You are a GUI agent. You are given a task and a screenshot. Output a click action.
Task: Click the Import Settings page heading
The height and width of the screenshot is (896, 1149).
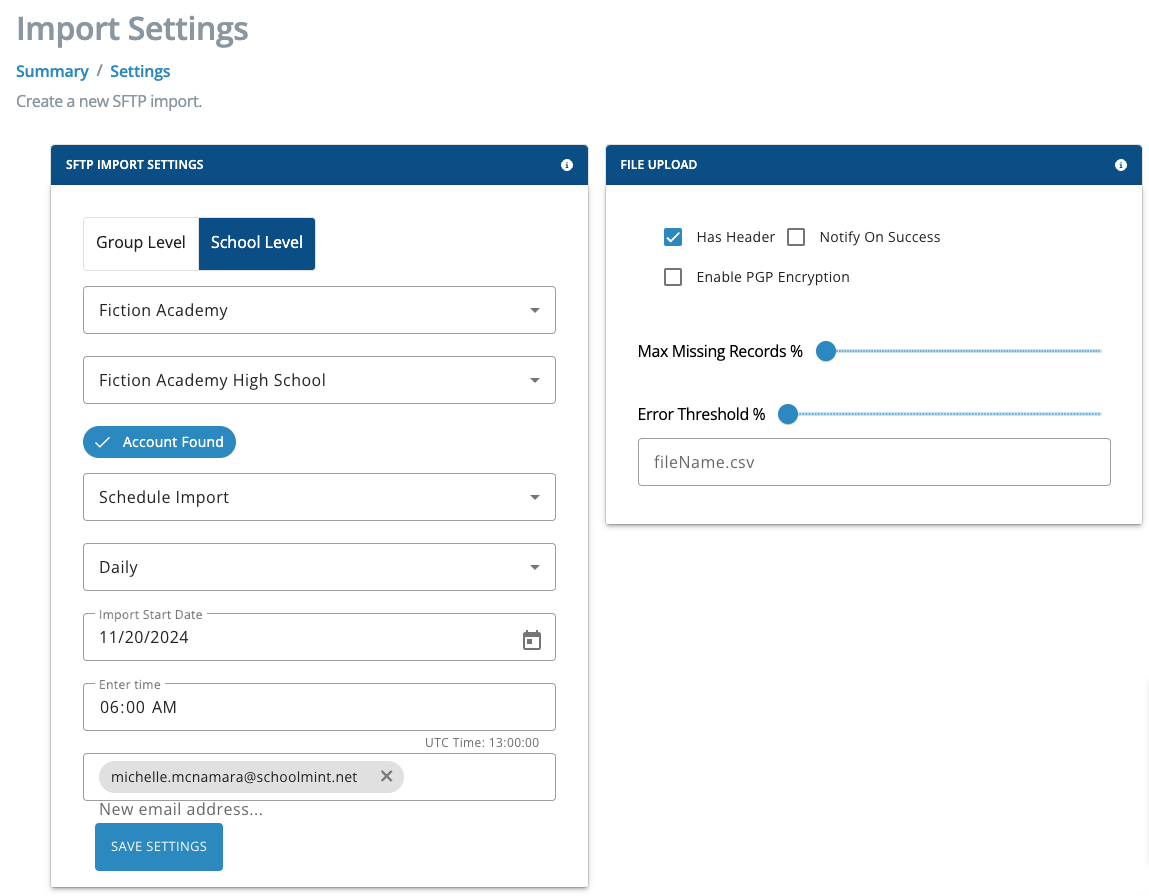133,29
